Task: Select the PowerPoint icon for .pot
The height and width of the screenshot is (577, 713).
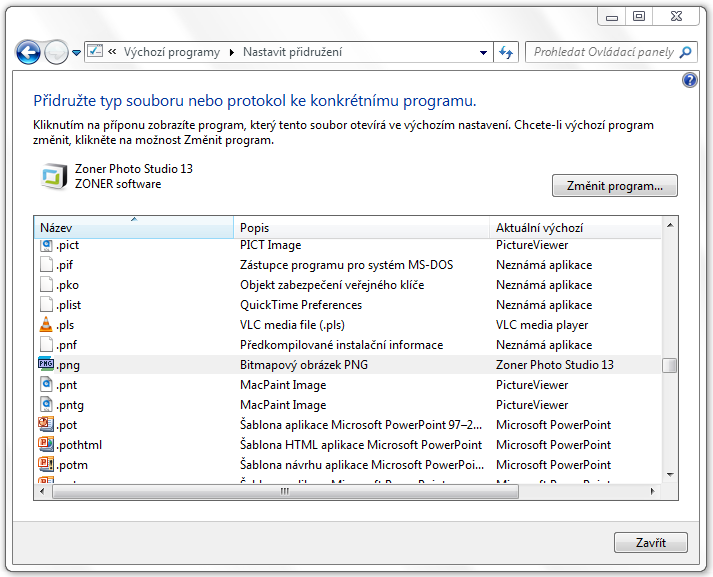Action: click(x=46, y=424)
